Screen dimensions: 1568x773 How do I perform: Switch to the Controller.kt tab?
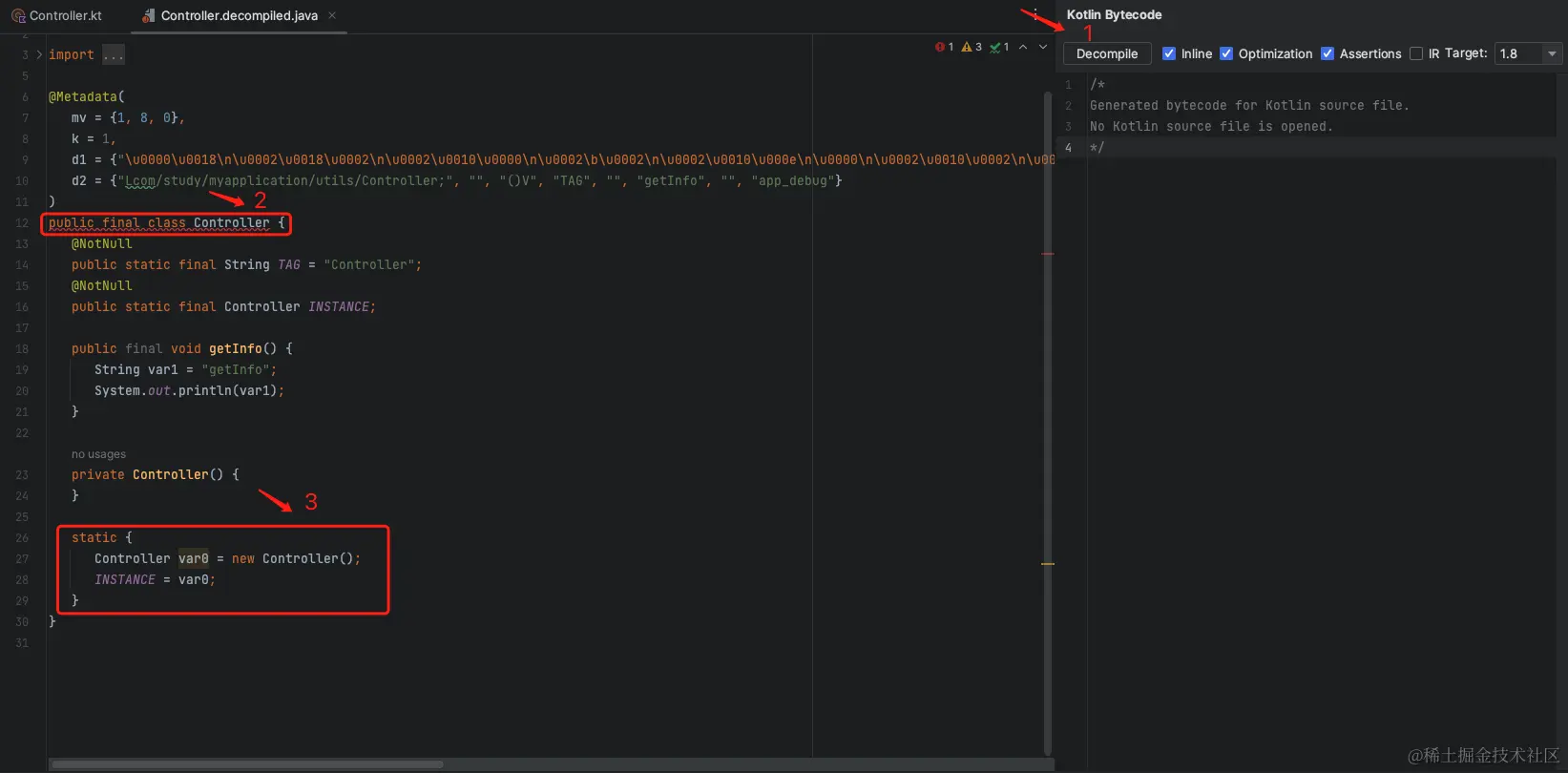[57, 15]
